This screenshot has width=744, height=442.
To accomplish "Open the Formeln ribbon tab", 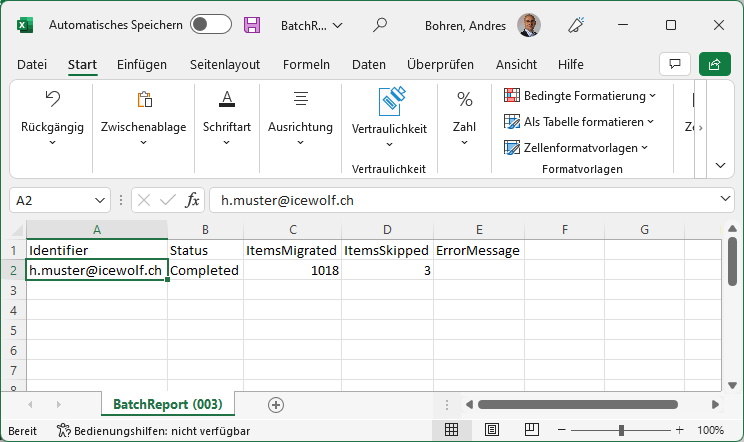I will [x=306, y=64].
